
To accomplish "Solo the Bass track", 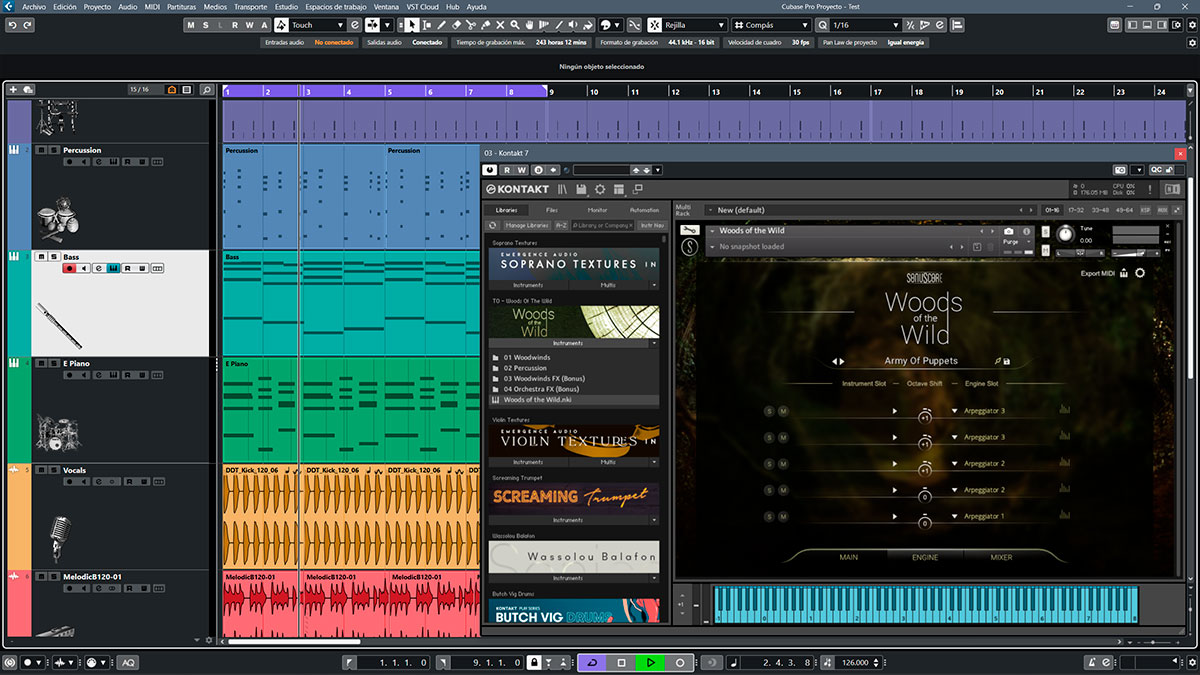I will point(53,257).
